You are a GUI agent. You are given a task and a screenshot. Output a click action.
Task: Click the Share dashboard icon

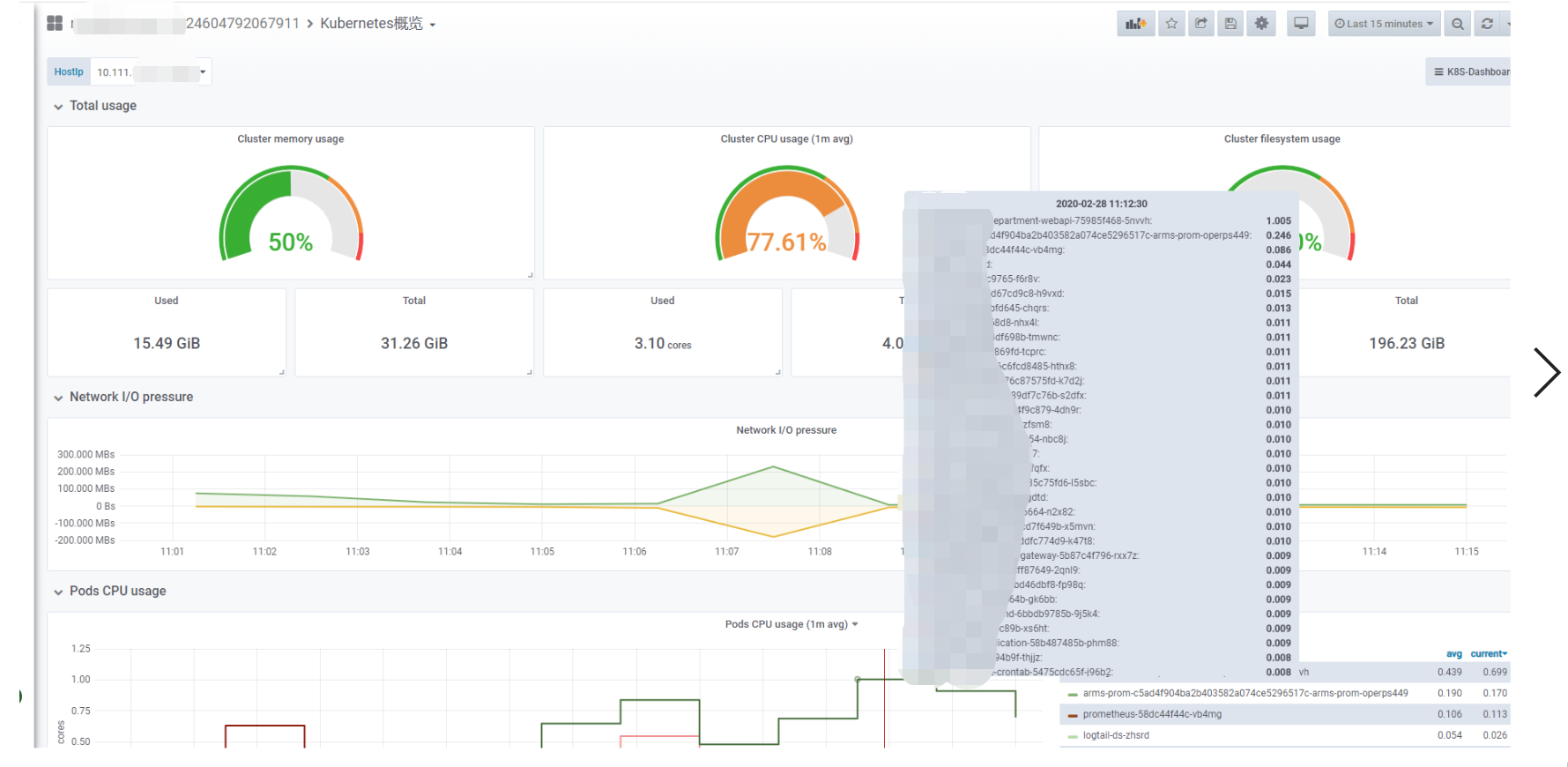pos(1200,24)
